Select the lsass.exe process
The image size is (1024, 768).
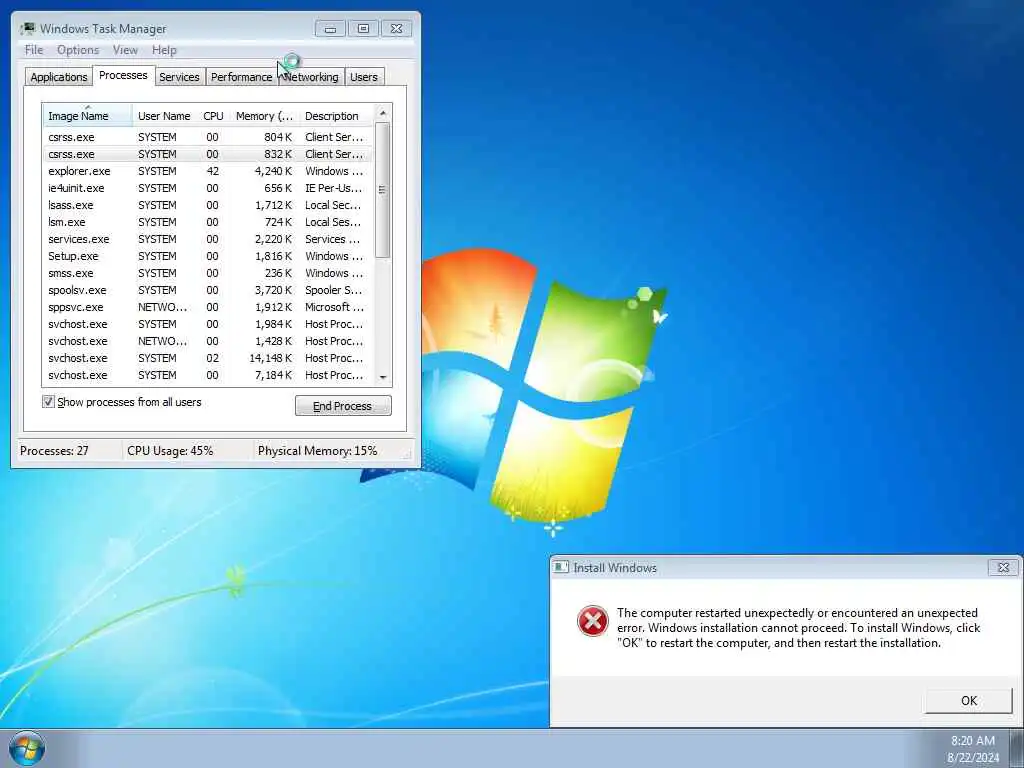tap(208, 205)
